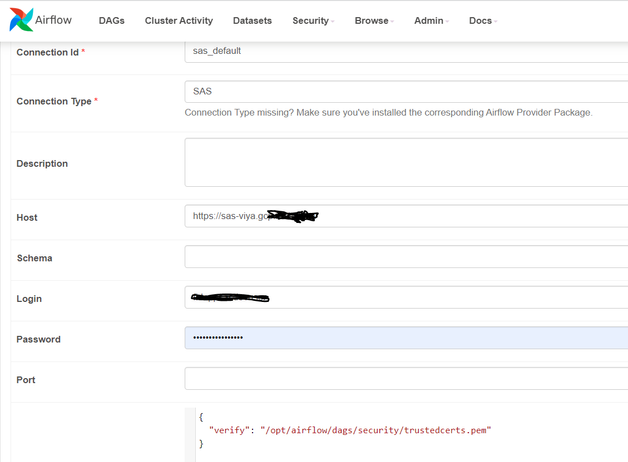Screen dimensions: 628x462
Task: Open the Datasets page
Action: point(252,21)
